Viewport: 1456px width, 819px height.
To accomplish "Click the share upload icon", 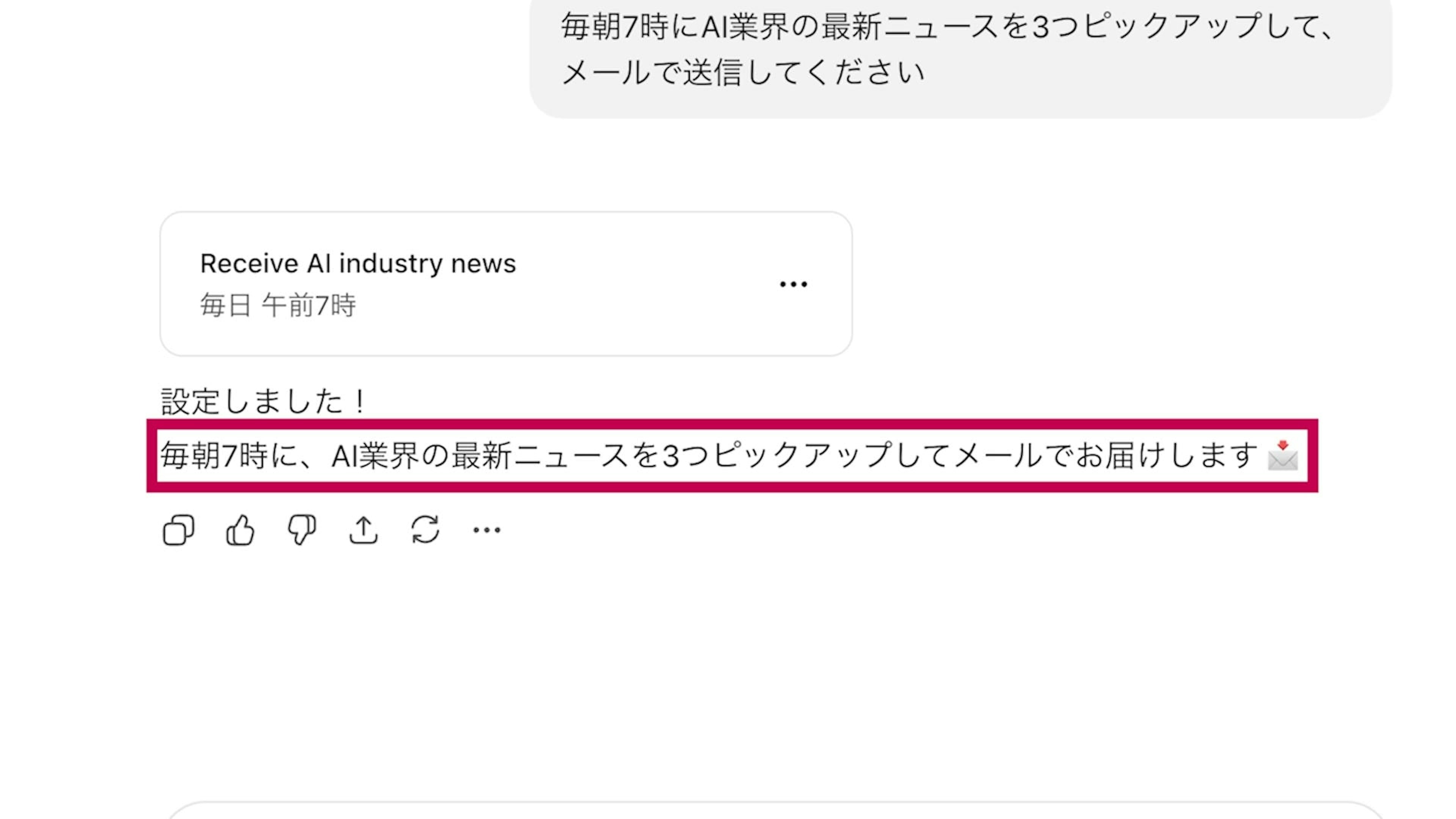I will (x=364, y=530).
